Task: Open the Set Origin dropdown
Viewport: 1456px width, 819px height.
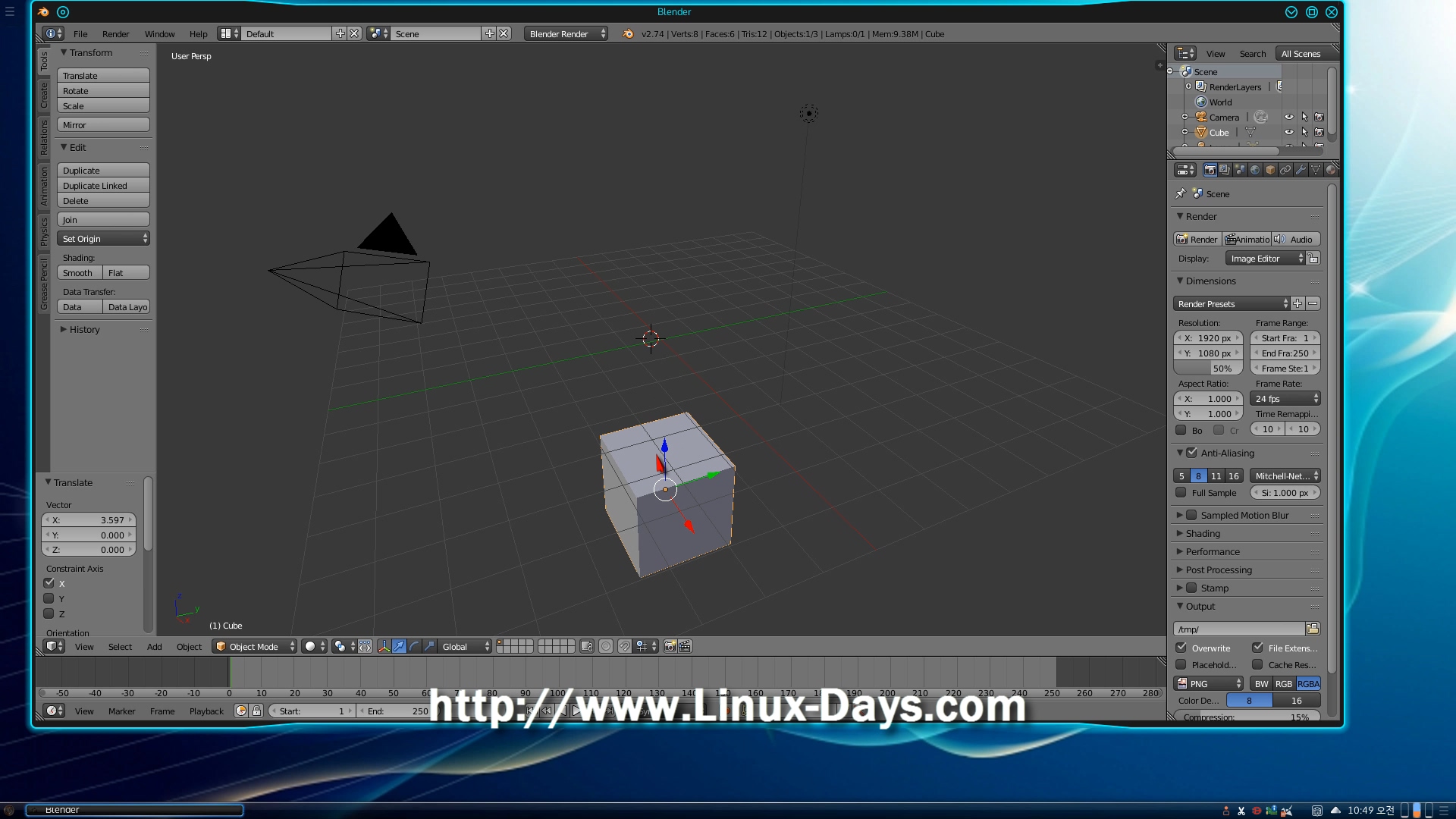Action: point(103,239)
